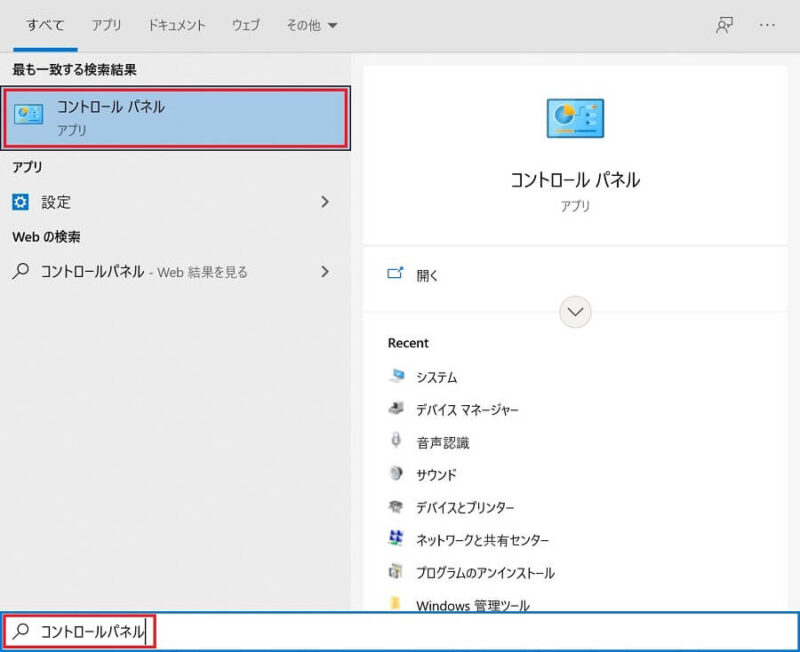Click the magnifier icon beside Web 結果を見る
The image size is (800, 652).
20,271
